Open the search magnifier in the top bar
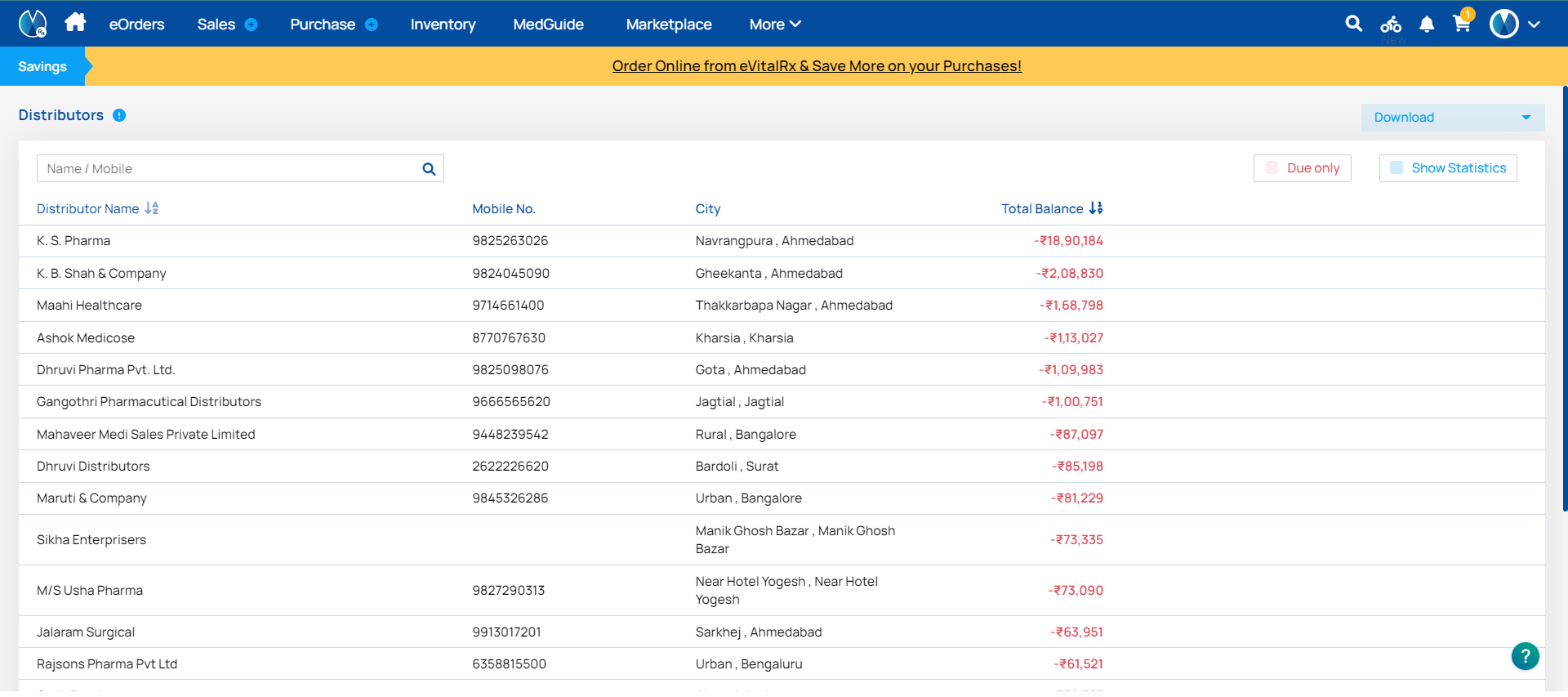This screenshot has height=697, width=1568. pyautogui.click(x=1353, y=24)
